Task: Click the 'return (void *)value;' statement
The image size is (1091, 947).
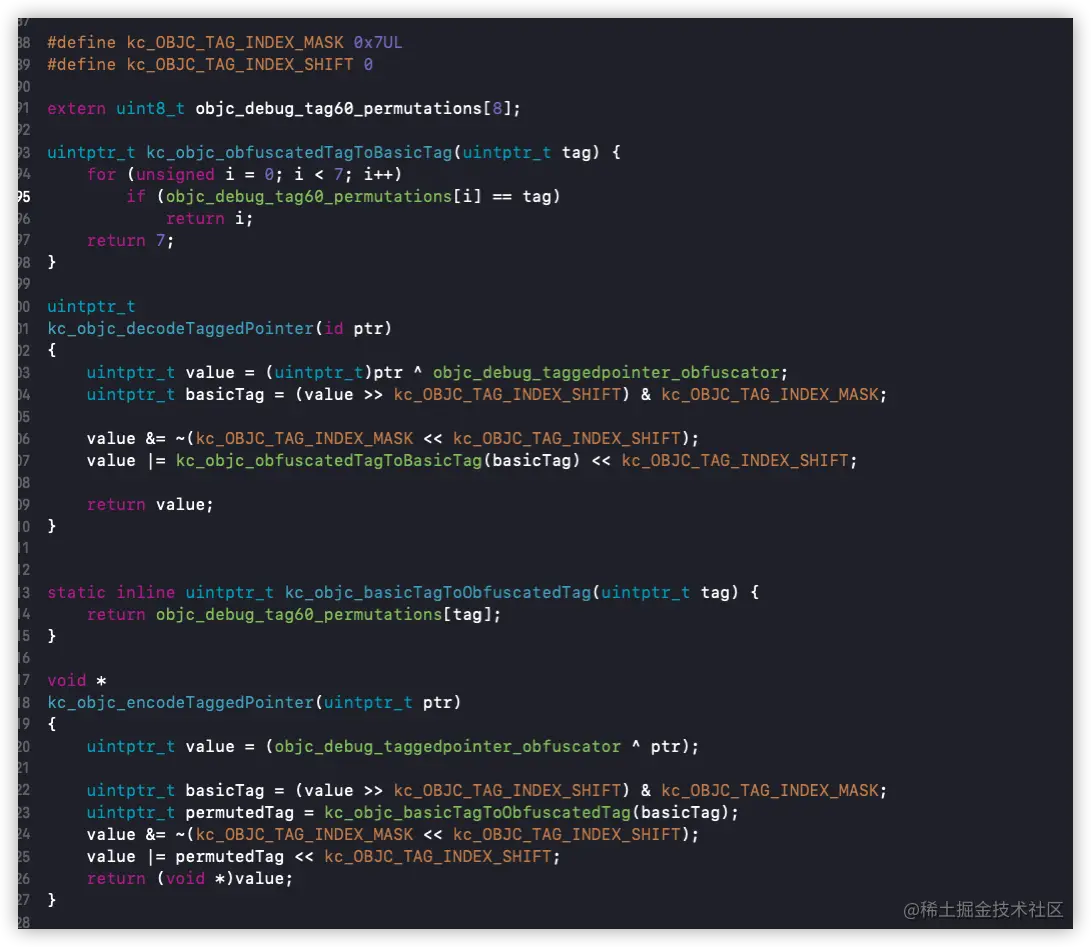Action: point(189,879)
